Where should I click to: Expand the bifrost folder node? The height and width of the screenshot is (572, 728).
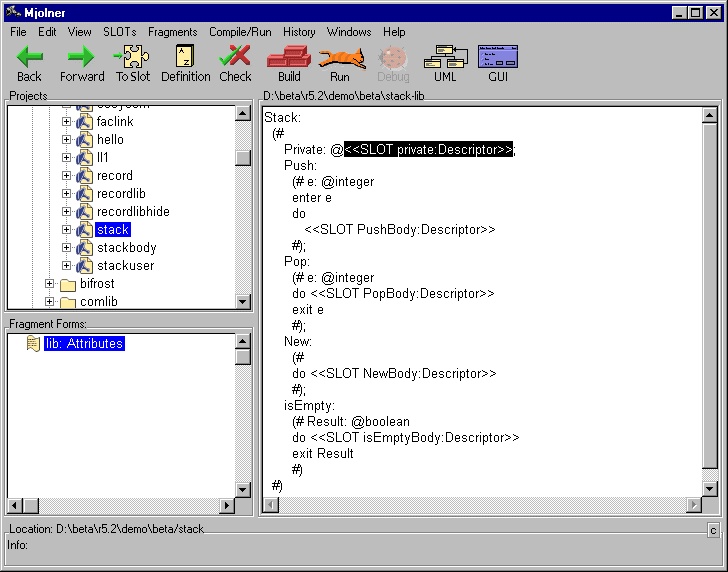(x=49, y=284)
